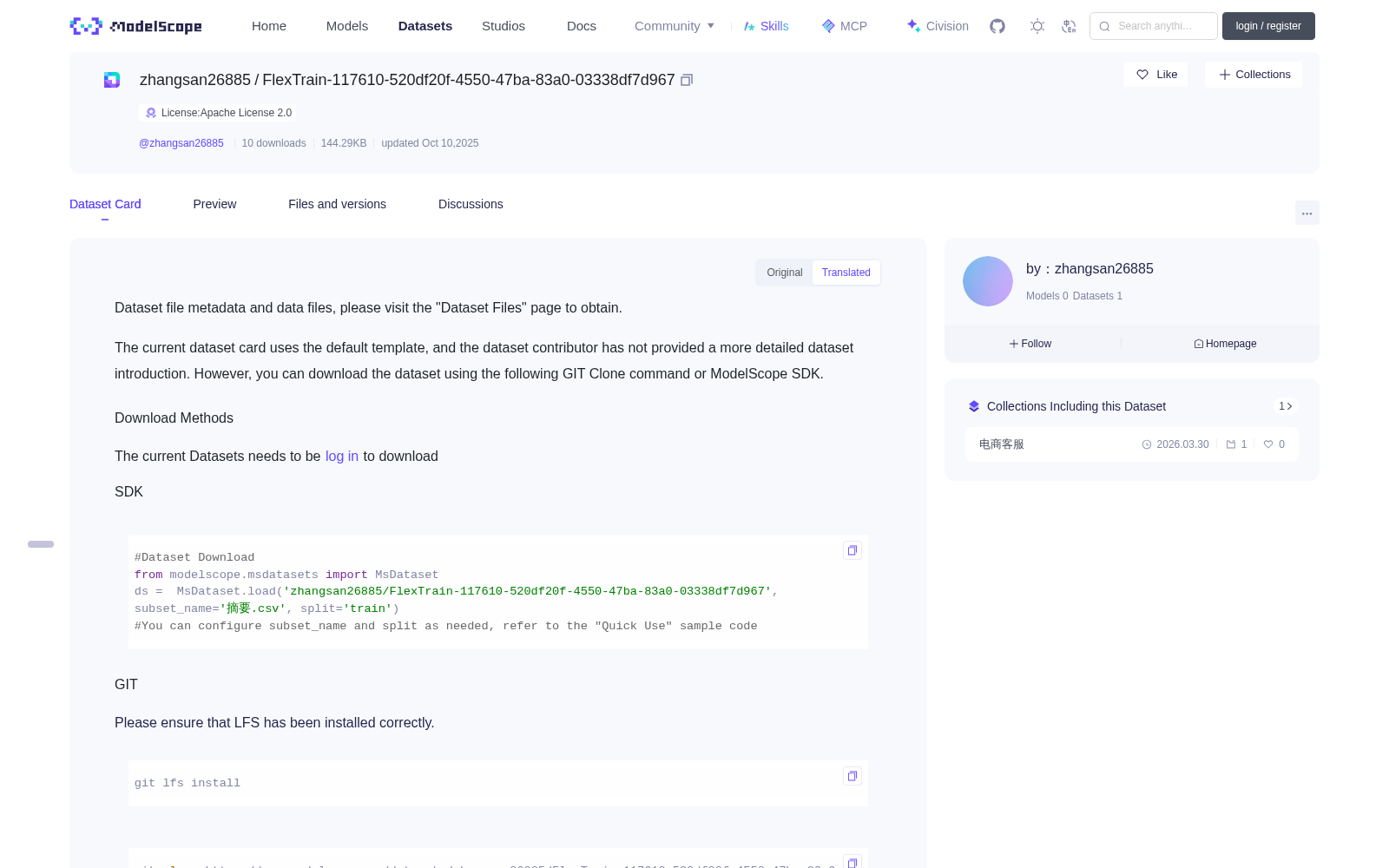Image resolution: width=1389 pixels, height=868 pixels.
Task: Open the Preview tab
Action: coord(214,204)
